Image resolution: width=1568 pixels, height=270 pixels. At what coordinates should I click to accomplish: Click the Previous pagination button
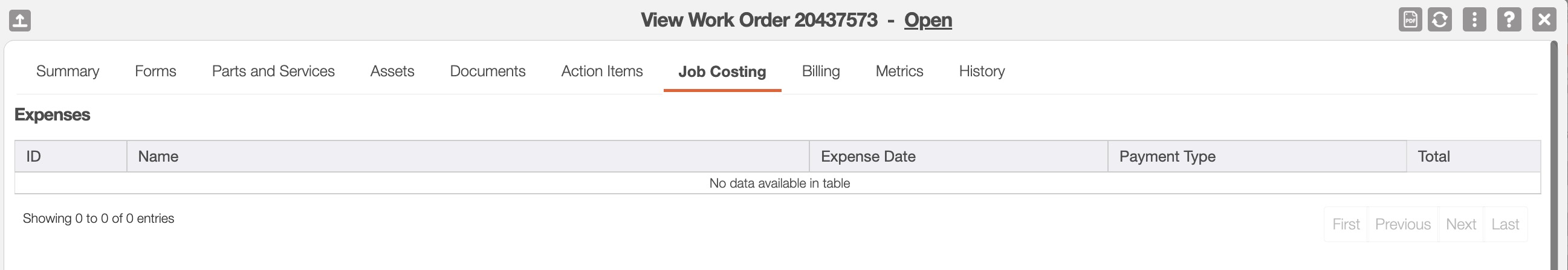click(x=1402, y=224)
